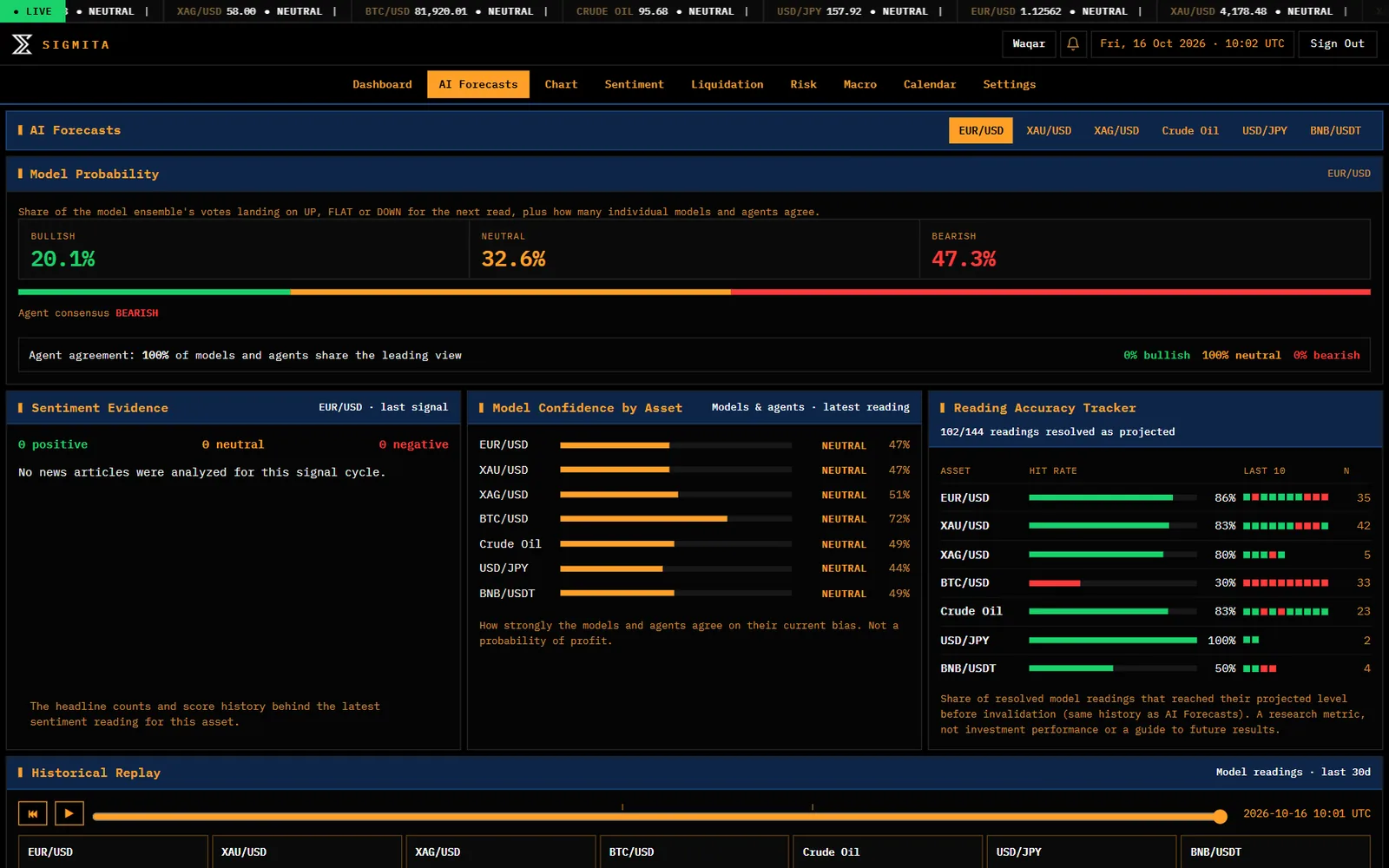Select XAU/USD asset forecast button

pos(1049,130)
